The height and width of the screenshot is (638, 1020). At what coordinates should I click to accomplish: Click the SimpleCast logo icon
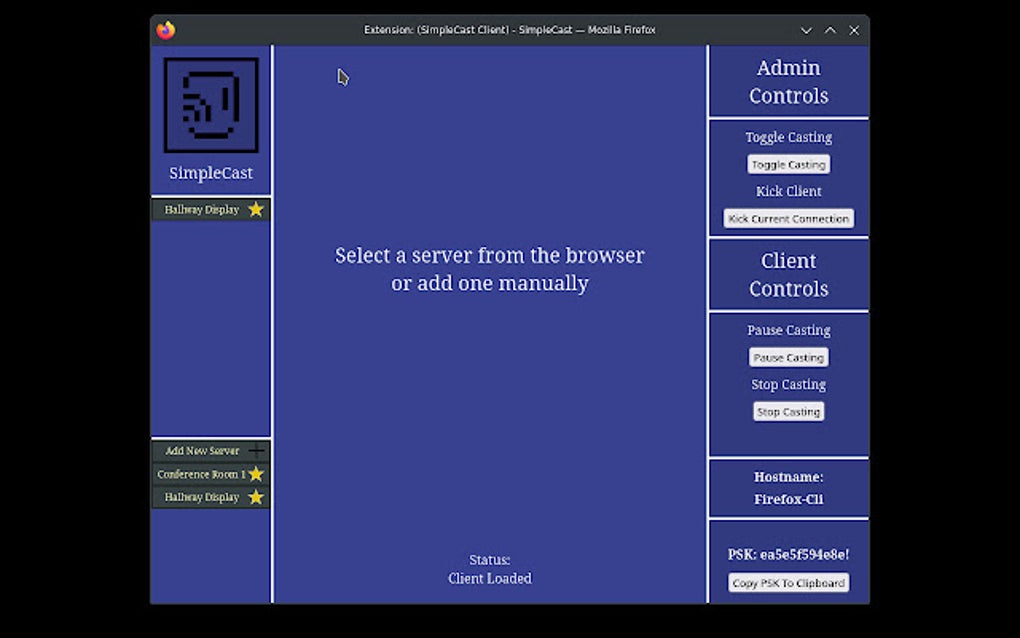point(211,103)
